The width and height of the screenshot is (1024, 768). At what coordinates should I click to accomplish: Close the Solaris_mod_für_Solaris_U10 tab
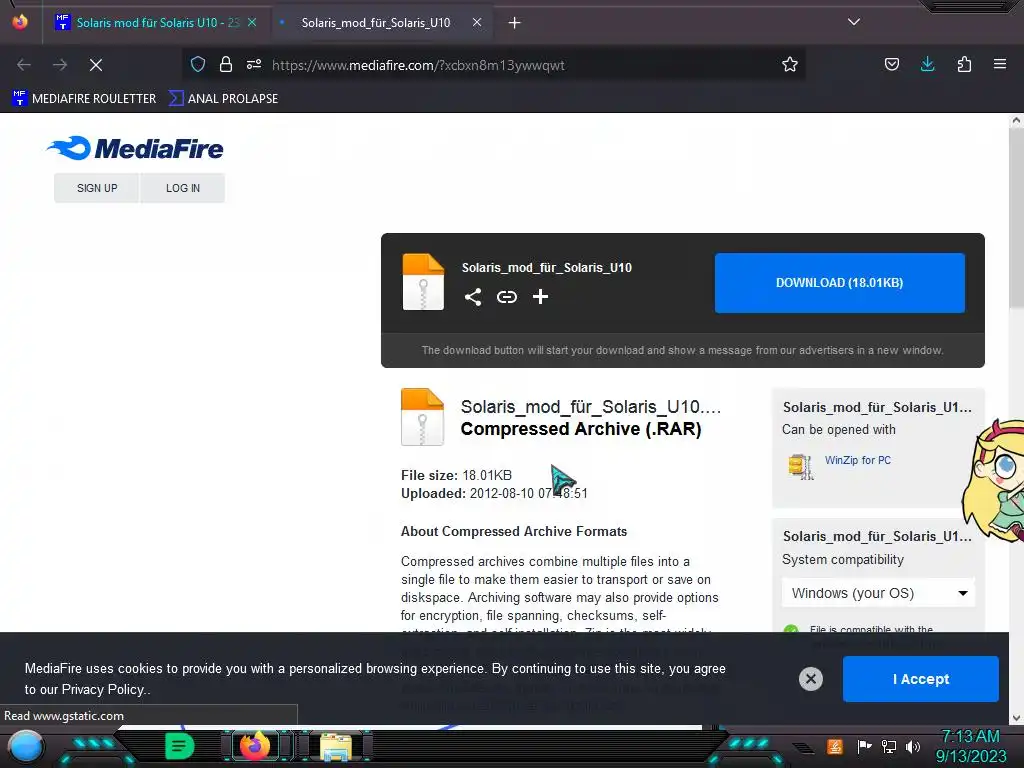click(x=477, y=22)
